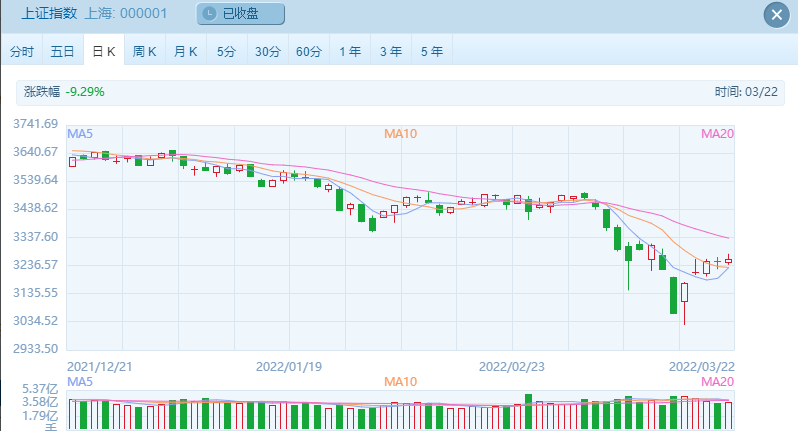Screen dimensions: 798x431
Task: Click the 3640.67 price axis label
Action: 36,152
